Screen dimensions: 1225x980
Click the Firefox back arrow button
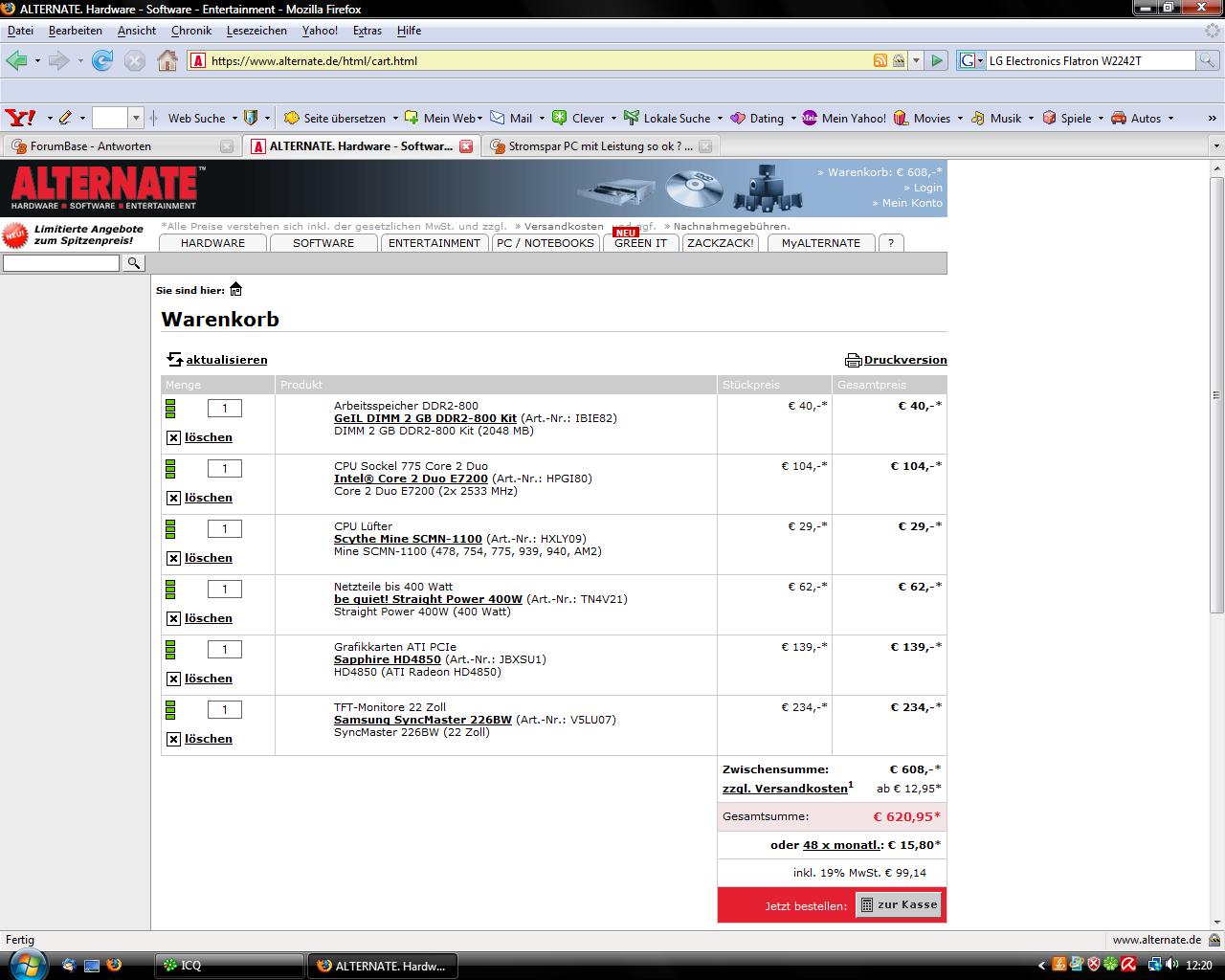pos(16,60)
